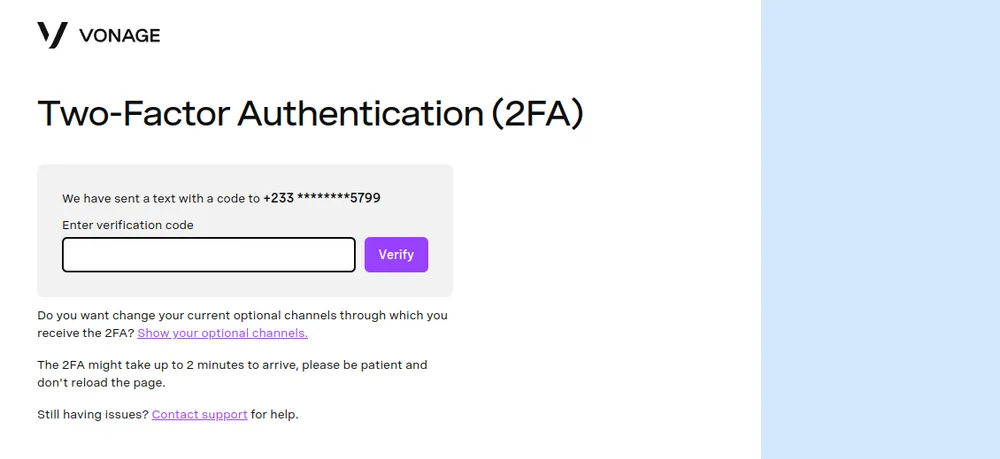Viewport: 1000px width, 459px height.
Task: Click the "Still having issues?" text
Action: click(92, 414)
